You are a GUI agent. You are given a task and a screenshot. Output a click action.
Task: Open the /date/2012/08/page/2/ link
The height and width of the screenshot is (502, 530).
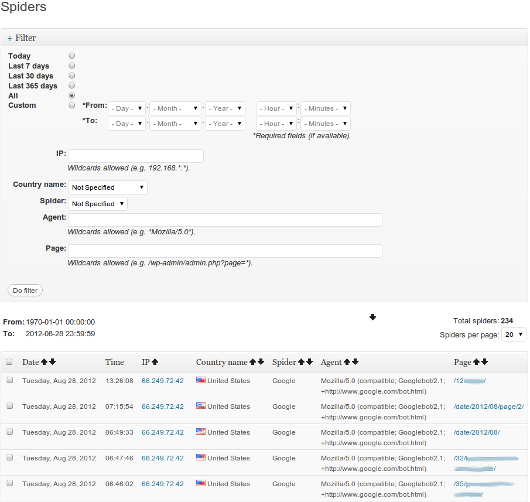(x=489, y=407)
